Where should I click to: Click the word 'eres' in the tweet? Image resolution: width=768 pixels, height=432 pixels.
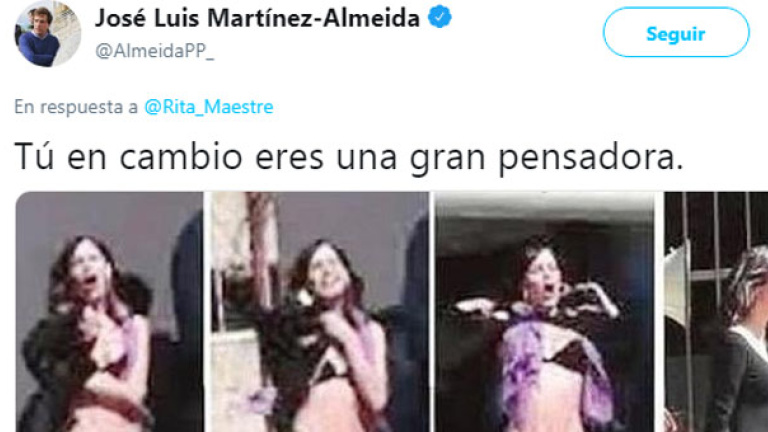click(289, 159)
